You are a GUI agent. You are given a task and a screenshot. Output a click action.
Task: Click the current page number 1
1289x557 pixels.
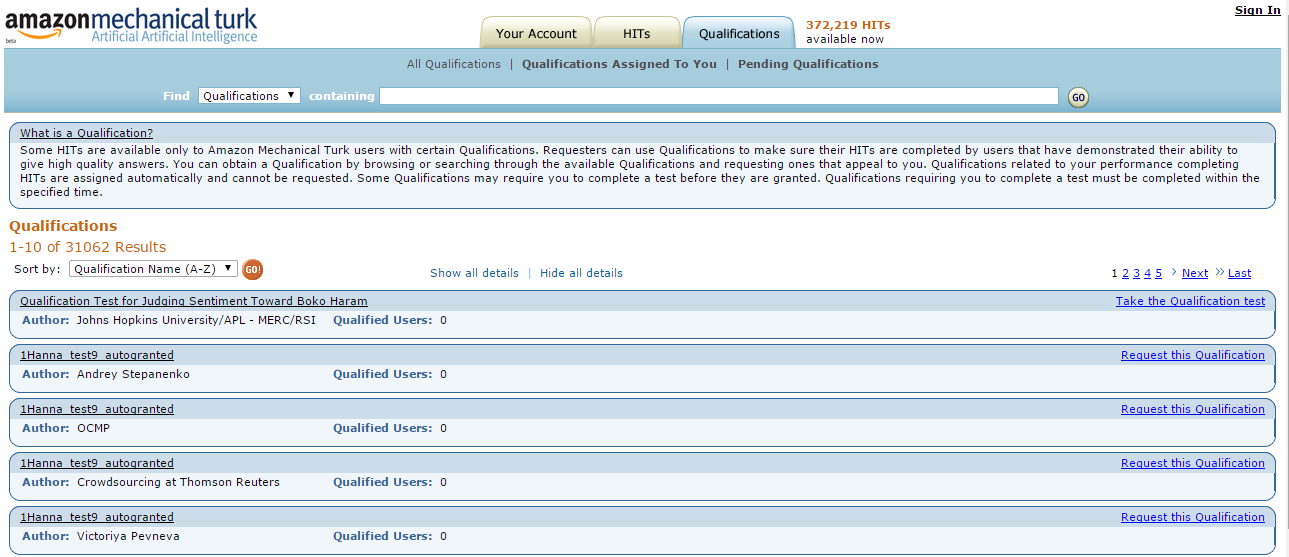(x=1114, y=273)
